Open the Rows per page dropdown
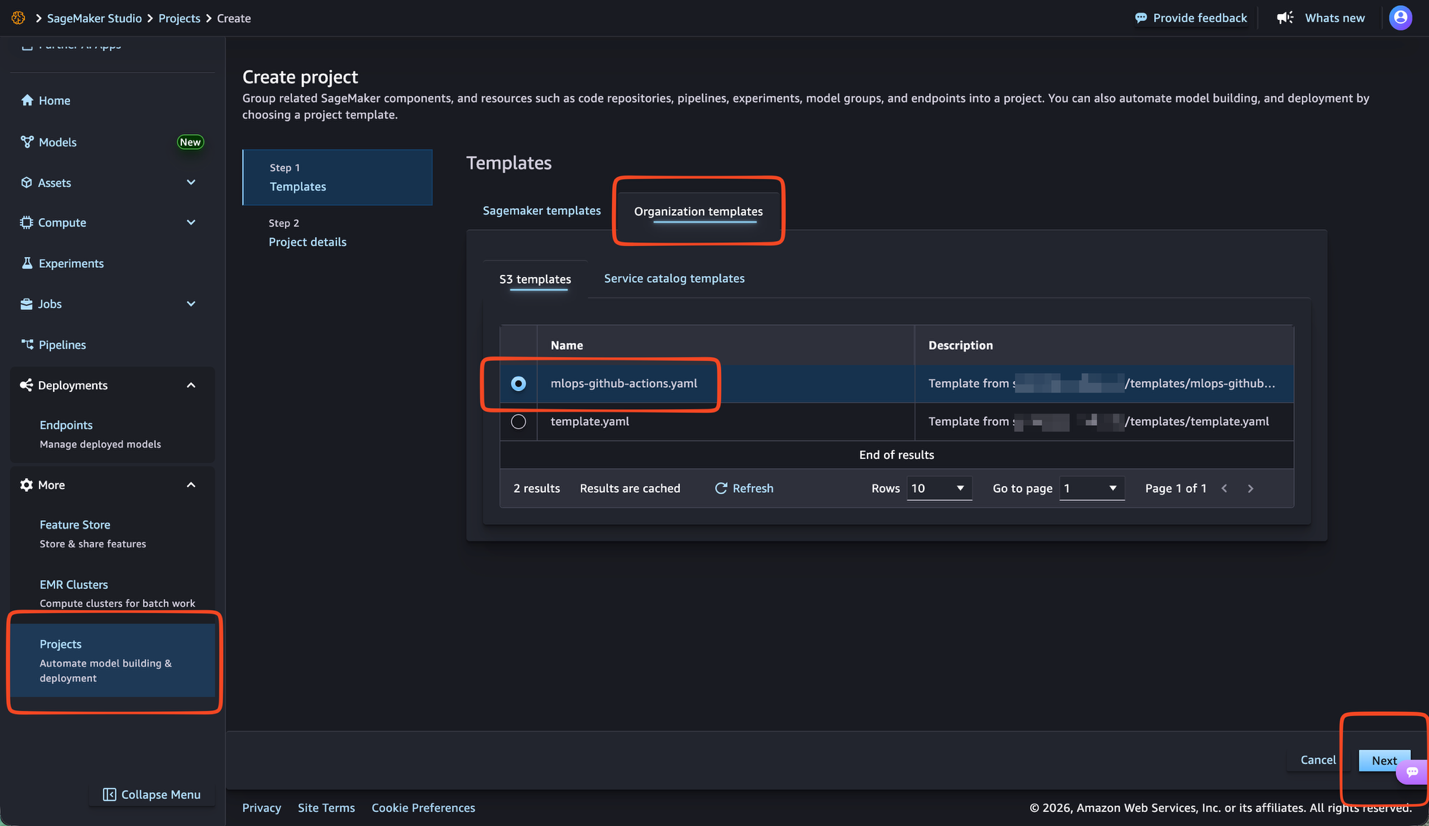 tap(938, 488)
